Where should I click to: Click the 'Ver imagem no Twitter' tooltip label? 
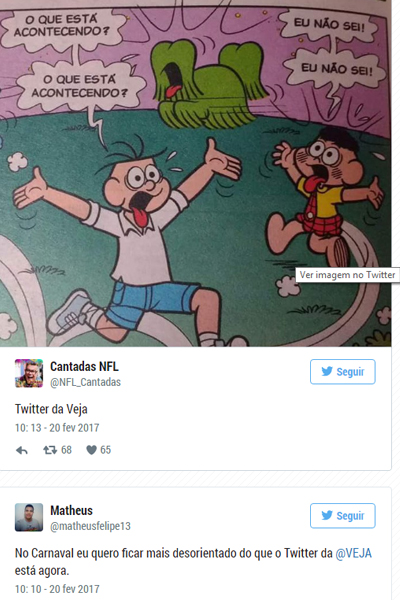click(x=347, y=275)
